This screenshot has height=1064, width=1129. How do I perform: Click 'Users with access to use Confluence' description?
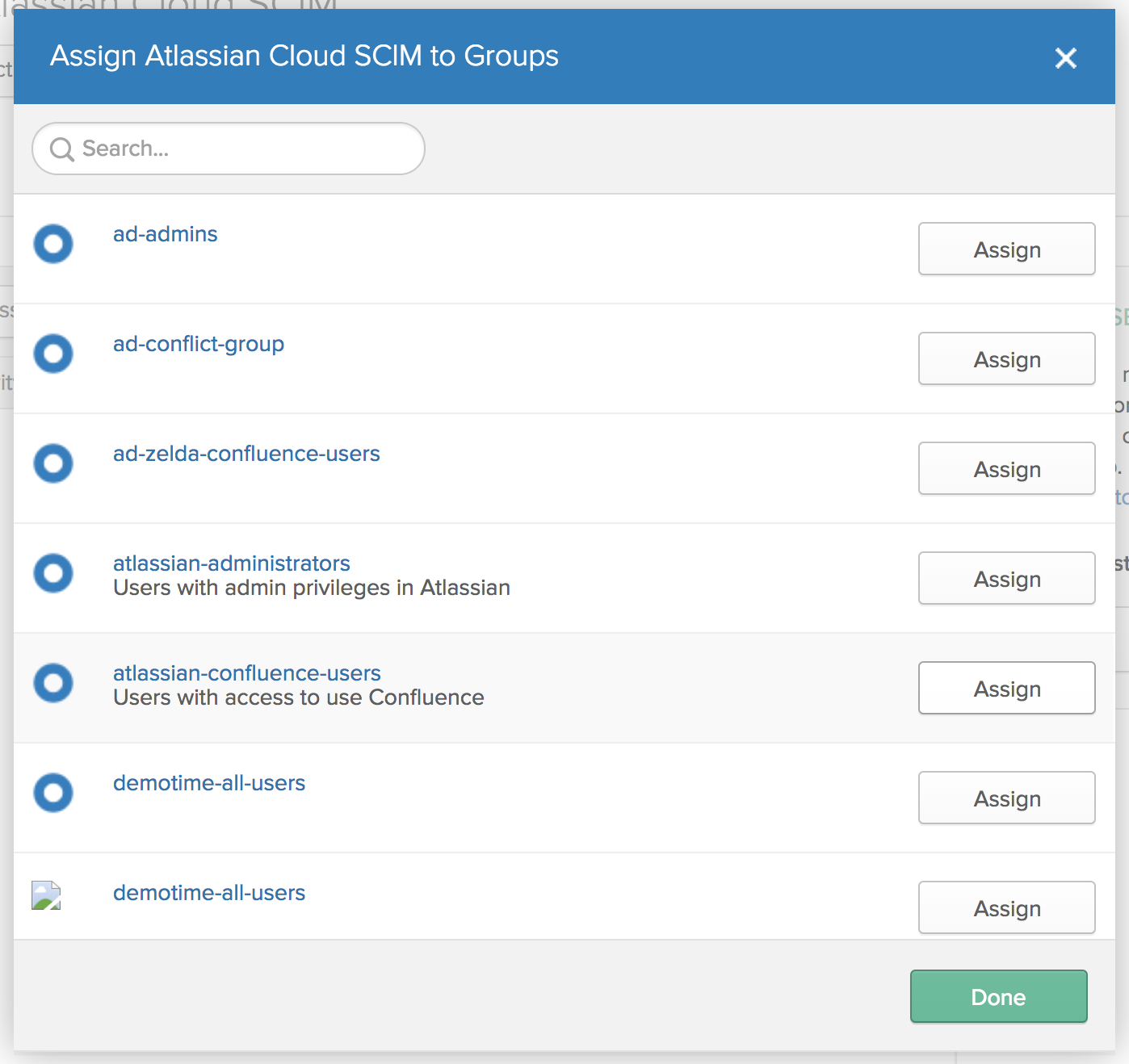pyautogui.click(x=299, y=697)
